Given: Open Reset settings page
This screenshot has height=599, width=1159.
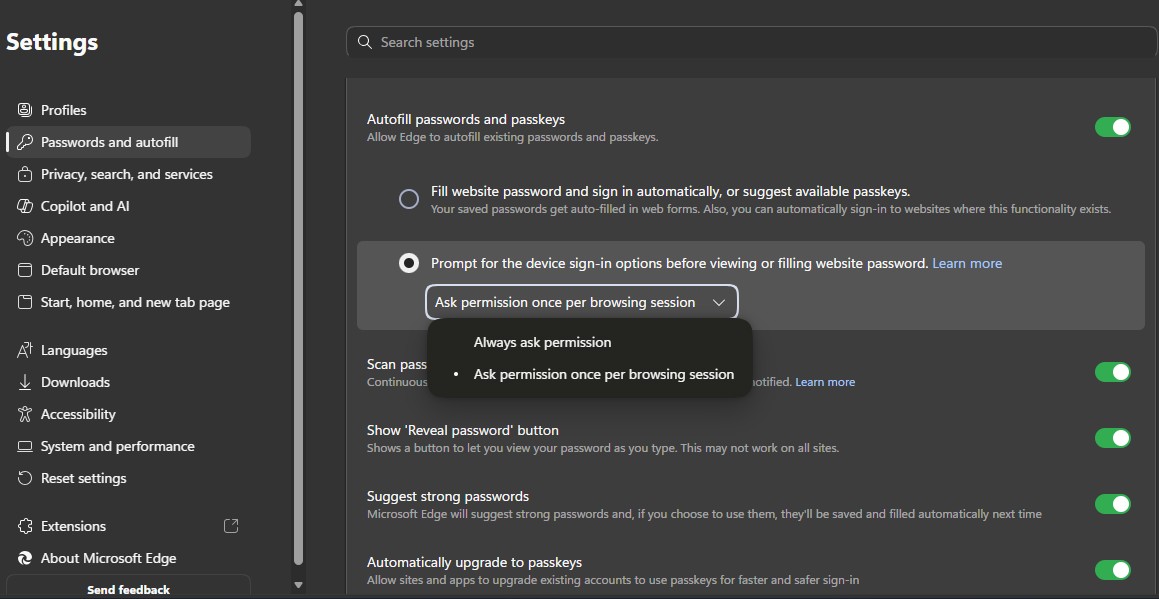Looking at the screenshot, I should (129, 478).
